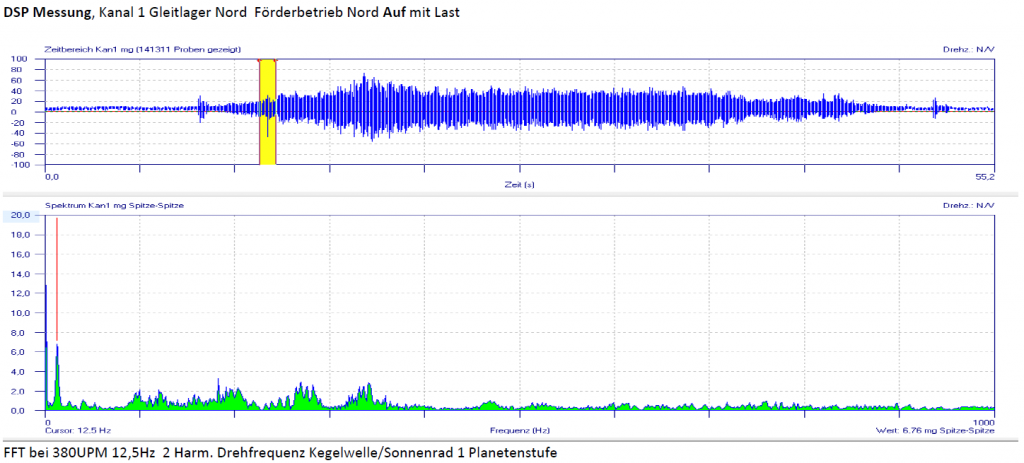1024x463 pixels.
Task: Click the left red marker atop yellow selection
Action: click(260, 61)
